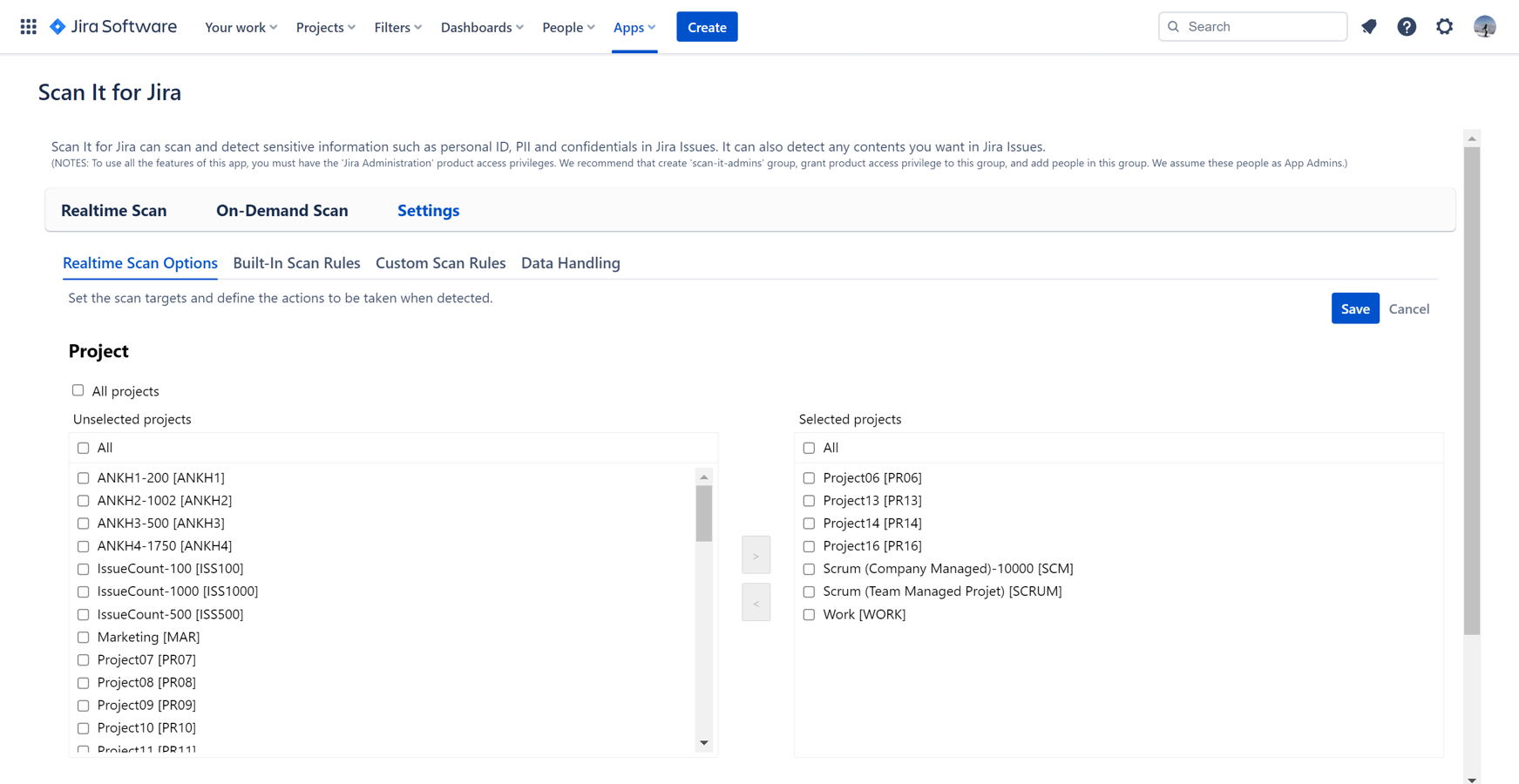Open the notifications bell icon
This screenshot has height=784, width=1519.
[x=1369, y=27]
